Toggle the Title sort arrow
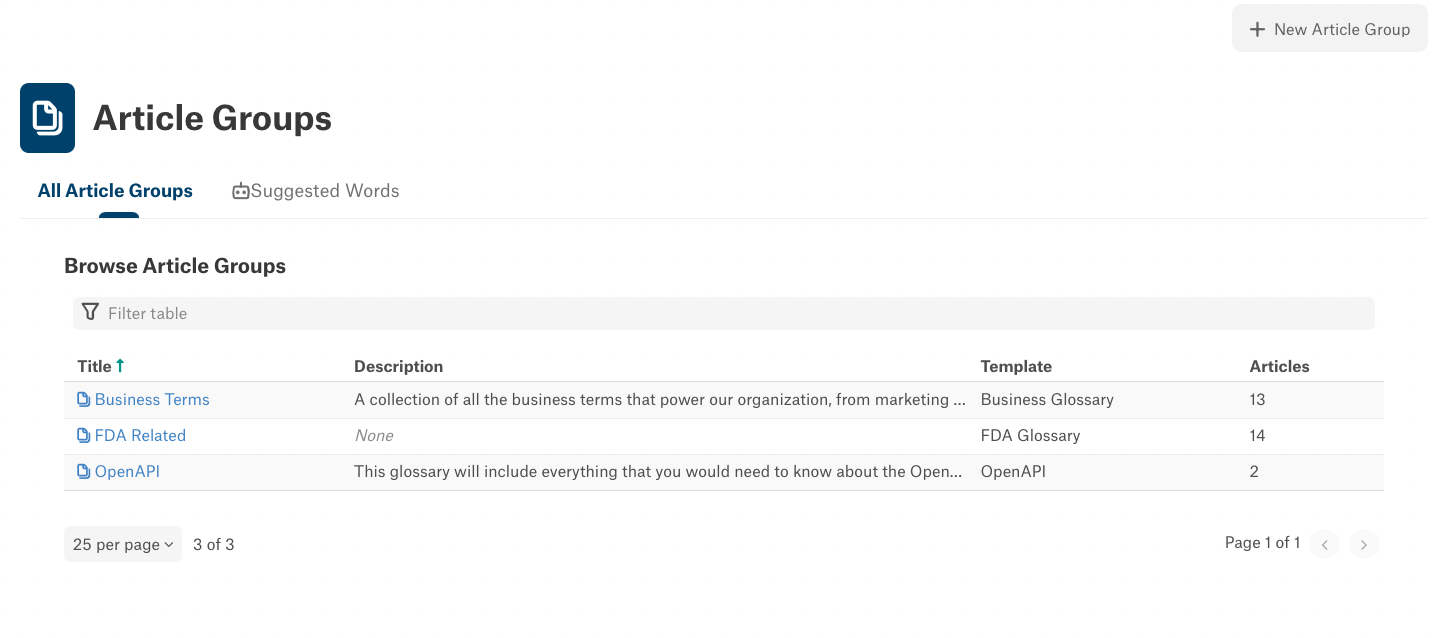1437x638 pixels. click(x=120, y=366)
